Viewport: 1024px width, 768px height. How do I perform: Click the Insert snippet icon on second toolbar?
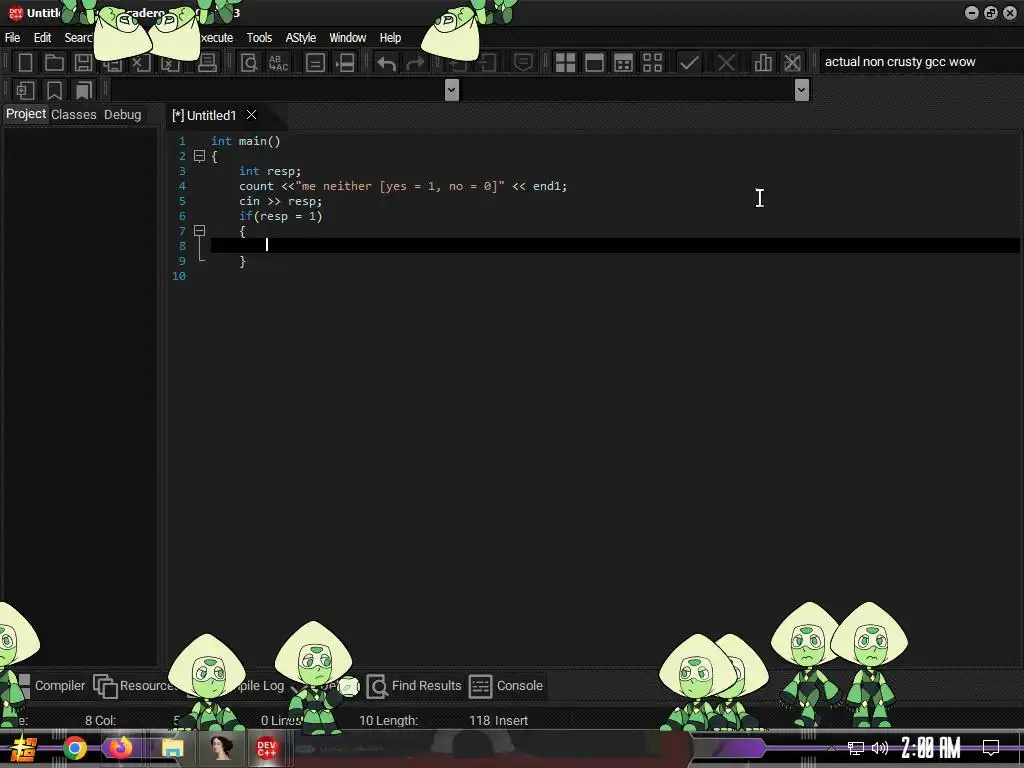click(25, 90)
